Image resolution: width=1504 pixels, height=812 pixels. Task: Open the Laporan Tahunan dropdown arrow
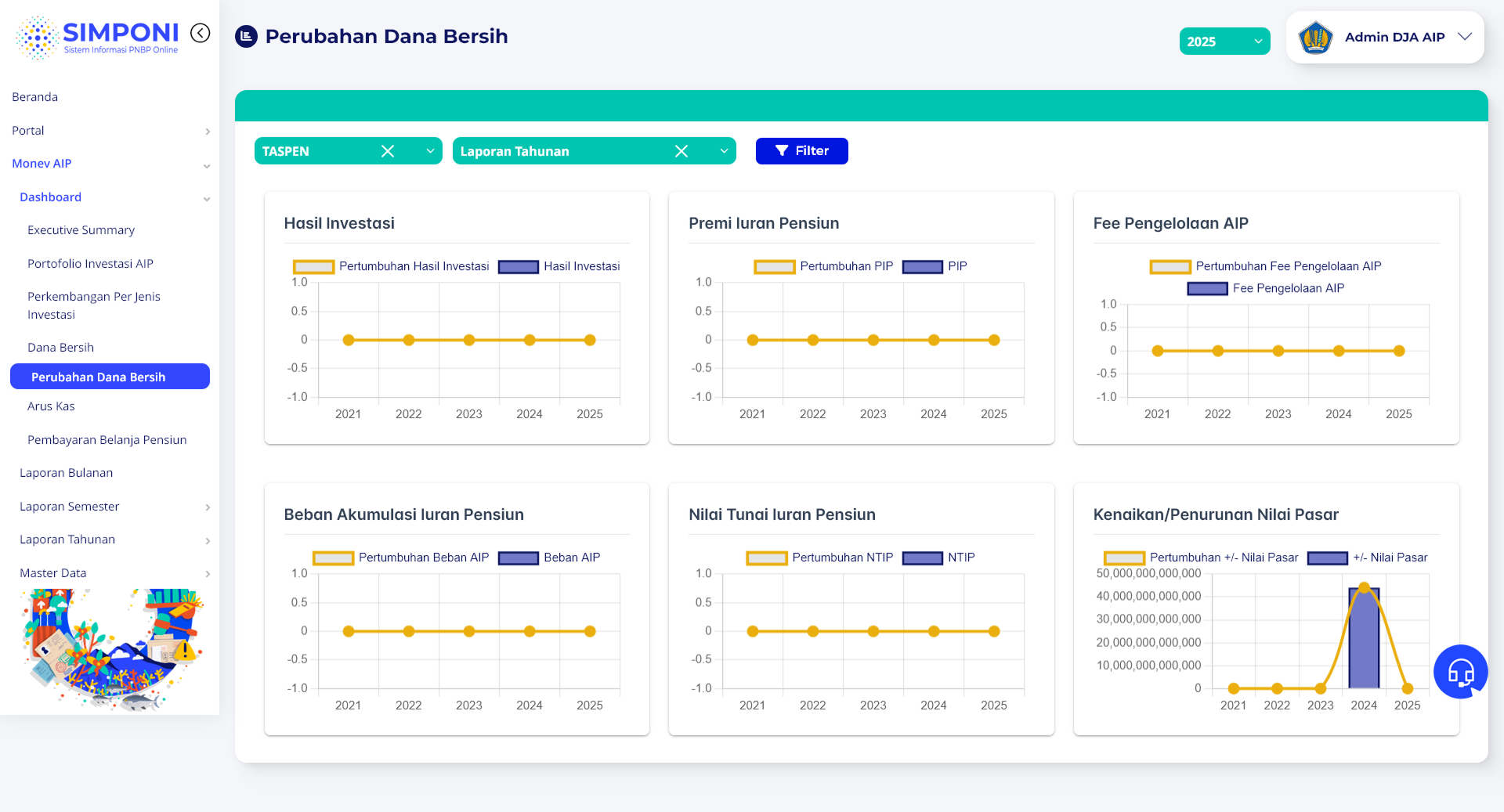(x=724, y=151)
